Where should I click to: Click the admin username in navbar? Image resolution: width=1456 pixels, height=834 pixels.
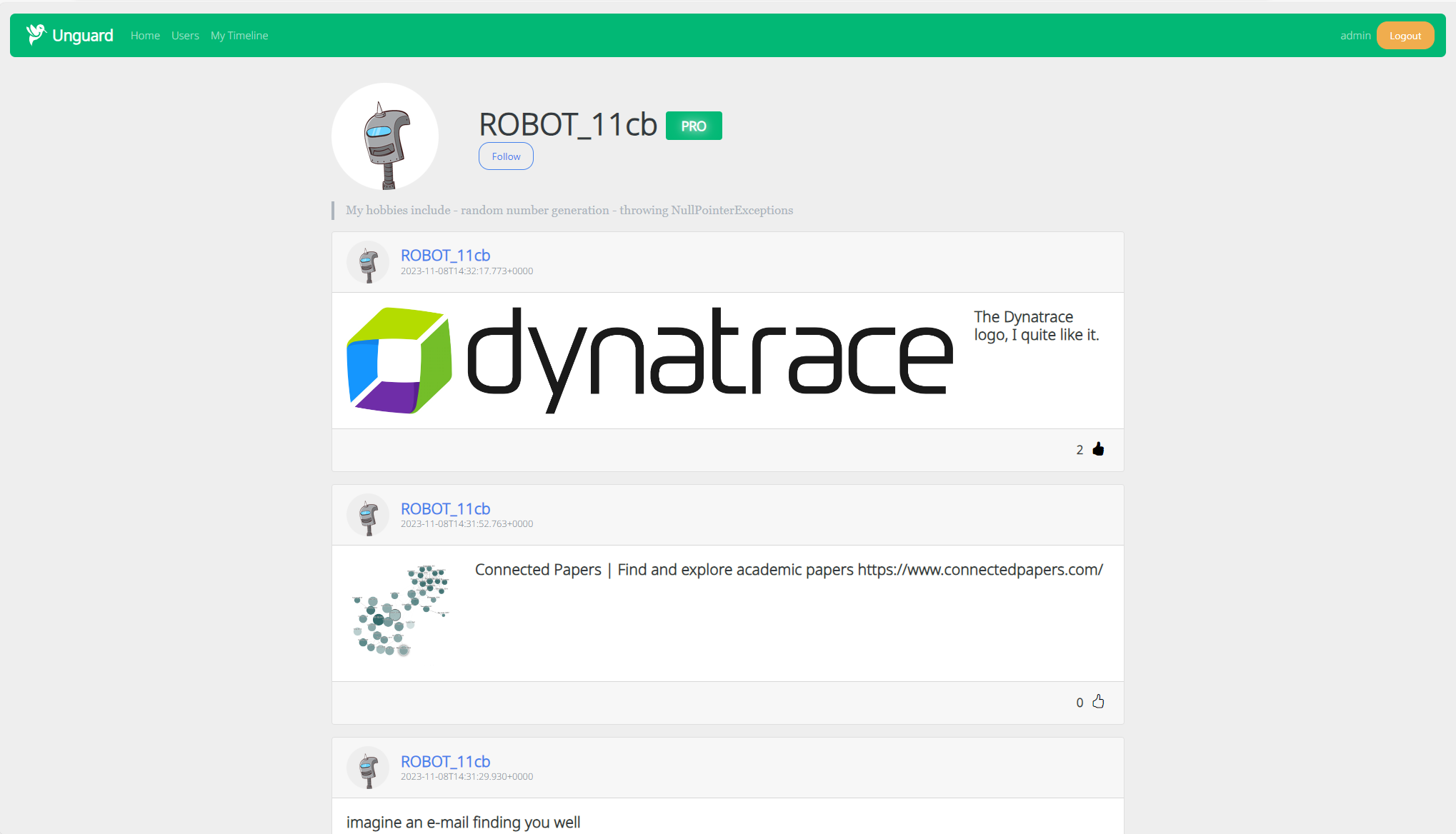(x=1355, y=36)
